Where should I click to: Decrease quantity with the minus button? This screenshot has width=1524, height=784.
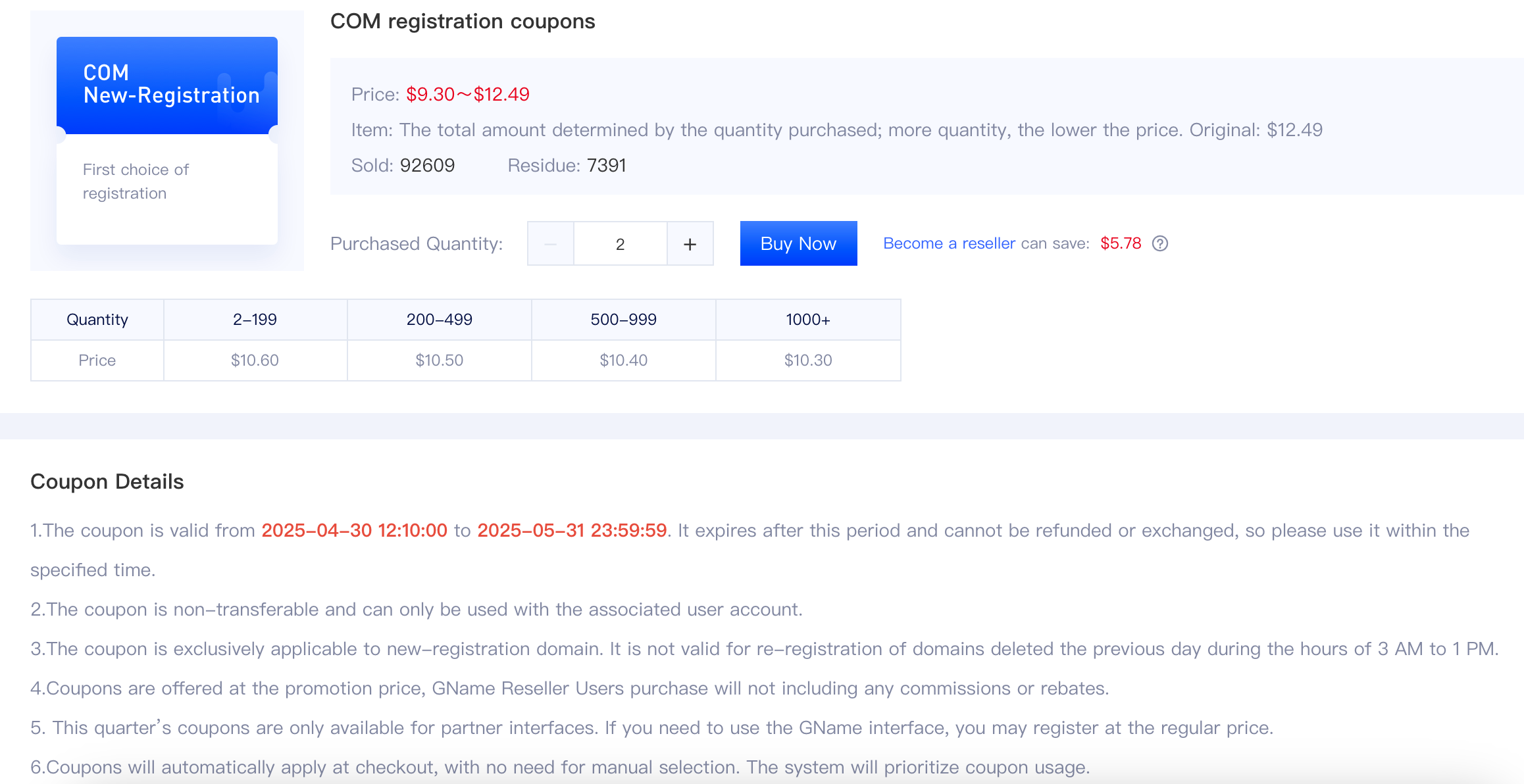pos(551,244)
